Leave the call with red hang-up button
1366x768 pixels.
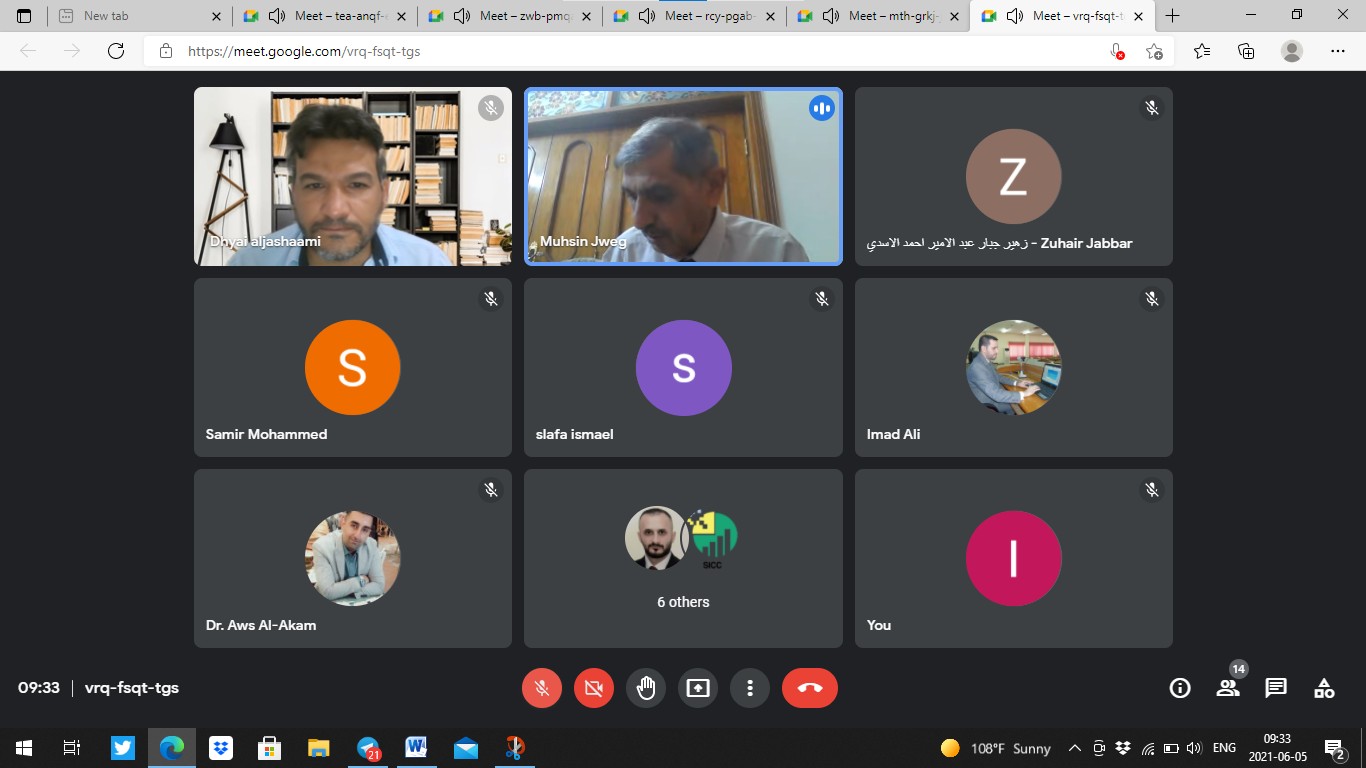click(810, 688)
